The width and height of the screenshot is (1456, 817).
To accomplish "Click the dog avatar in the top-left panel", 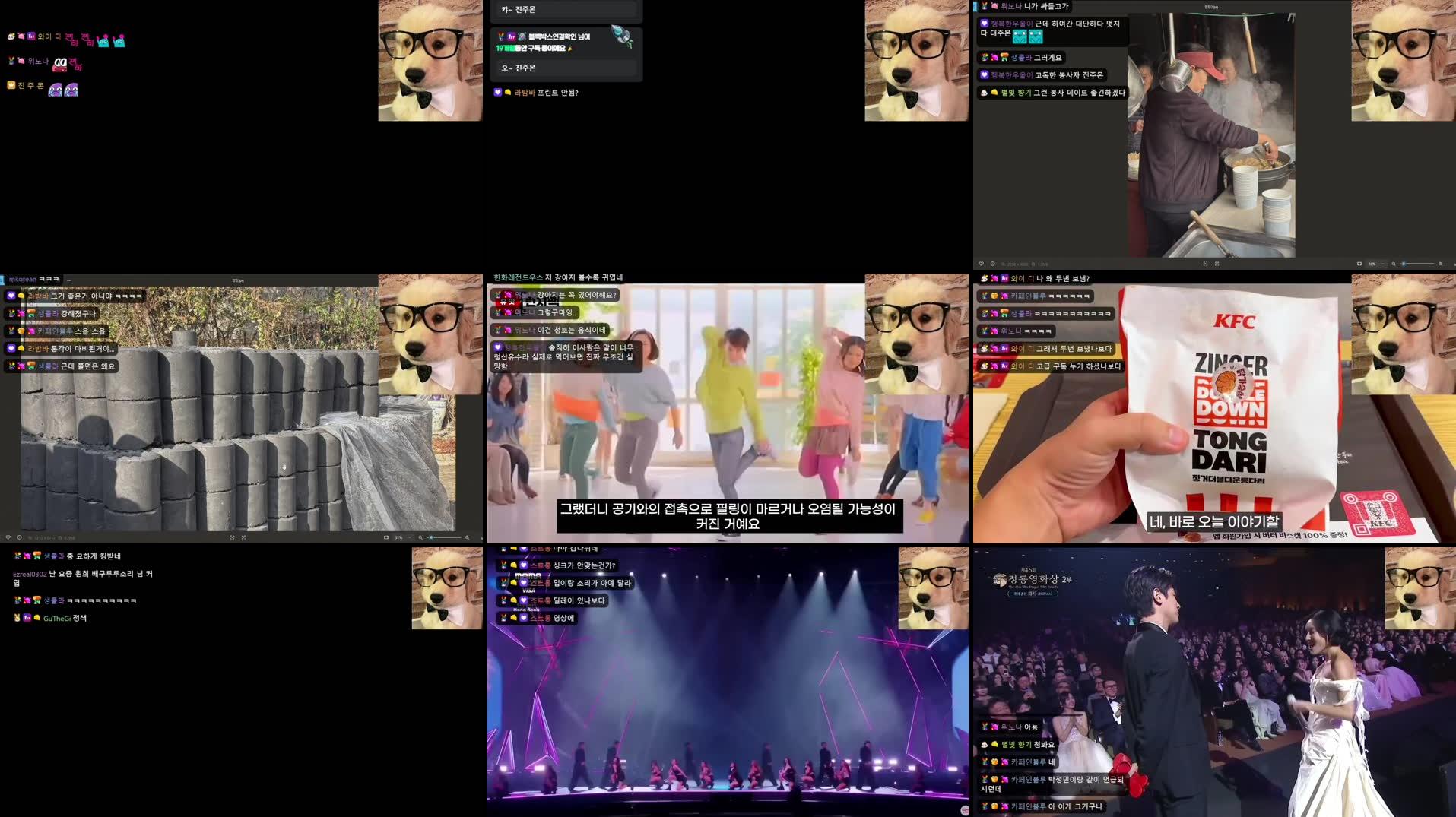I will coord(430,61).
